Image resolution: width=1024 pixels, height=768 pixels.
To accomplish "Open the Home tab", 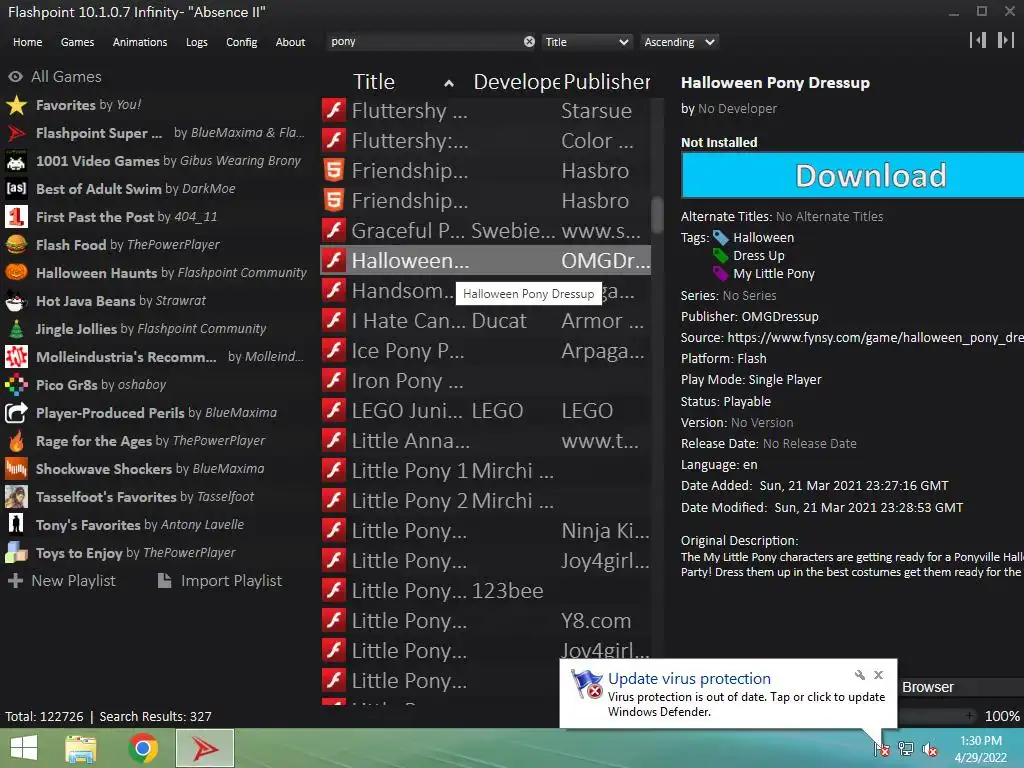I will pos(27,42).
